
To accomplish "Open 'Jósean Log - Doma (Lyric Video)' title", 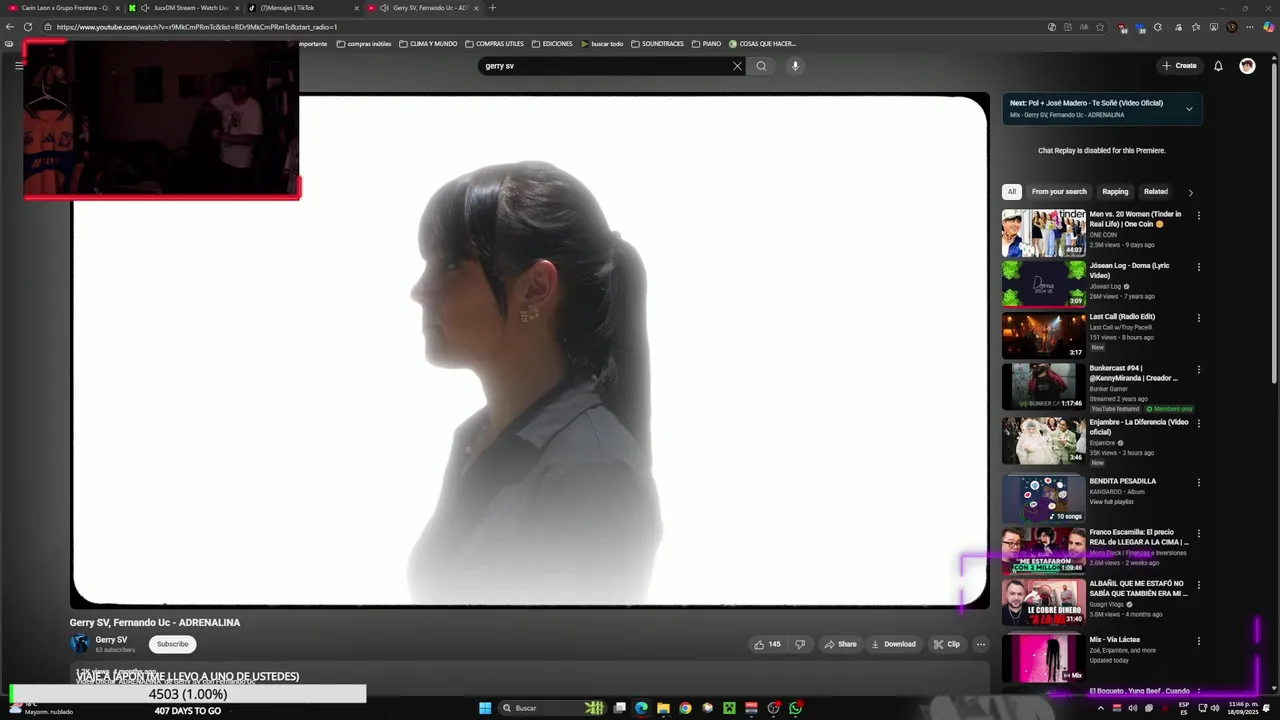I will pyautogui.click(x=1129, y=270).
